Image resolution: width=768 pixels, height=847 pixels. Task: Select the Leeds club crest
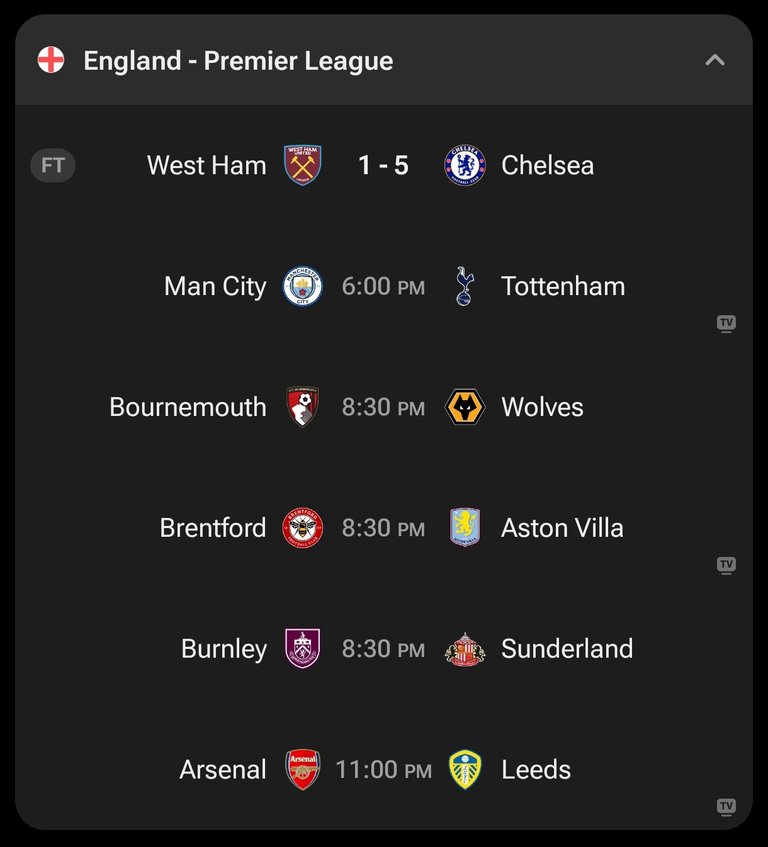pos(464,769)
